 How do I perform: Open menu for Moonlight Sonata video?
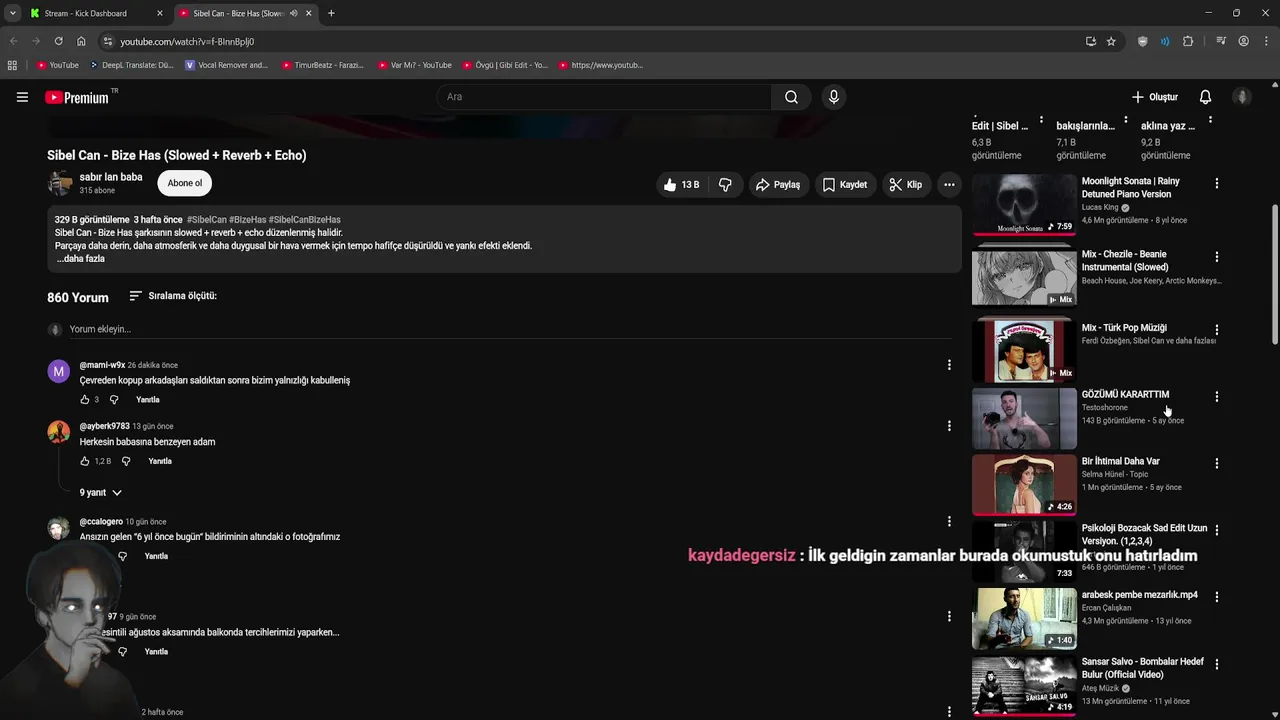pyautogui.click(x=1216, y=184)
